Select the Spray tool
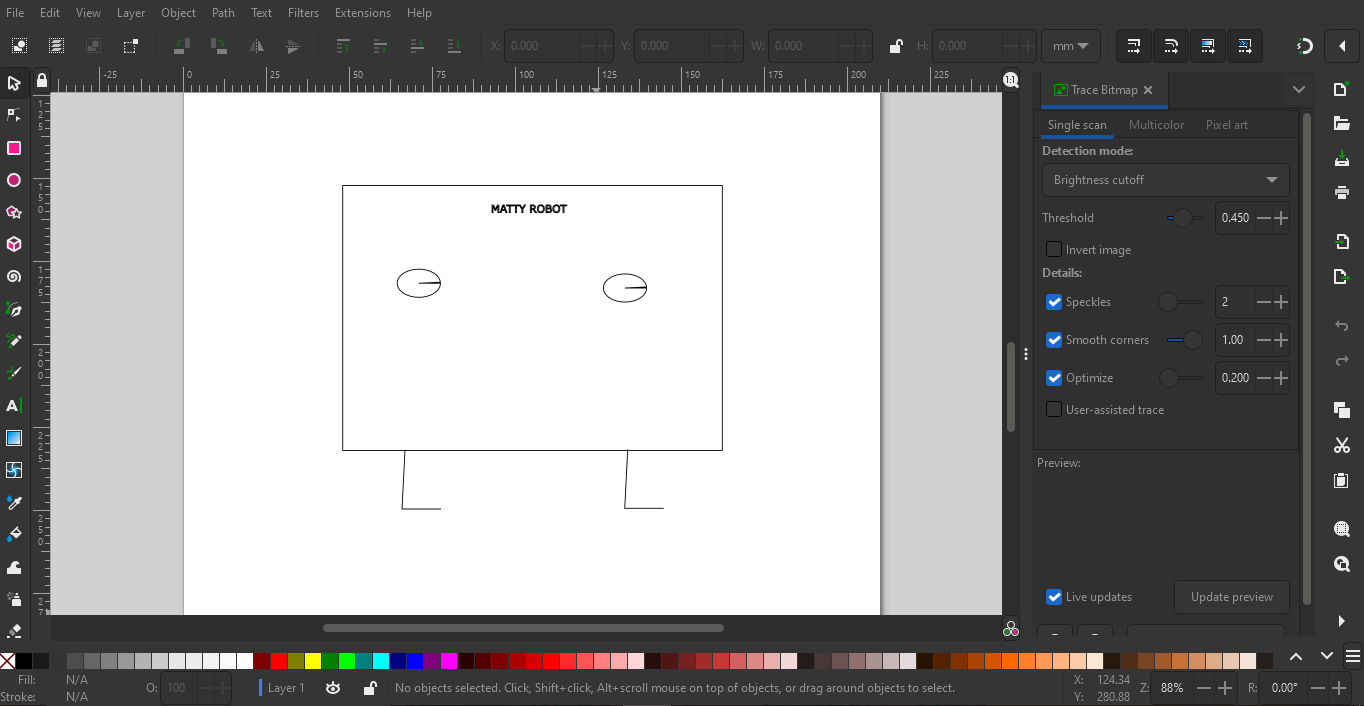Viewport: 1364px width, 706px height. tap(14, 599)
